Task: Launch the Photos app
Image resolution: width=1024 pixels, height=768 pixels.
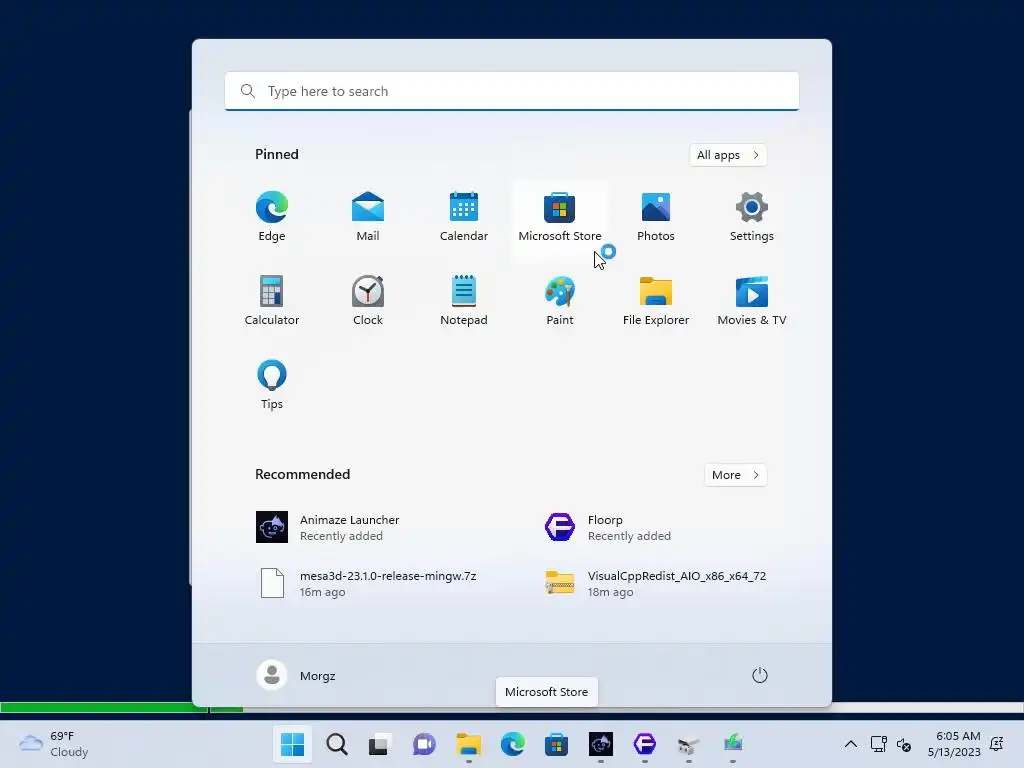Action: click(x=656, y=217)
